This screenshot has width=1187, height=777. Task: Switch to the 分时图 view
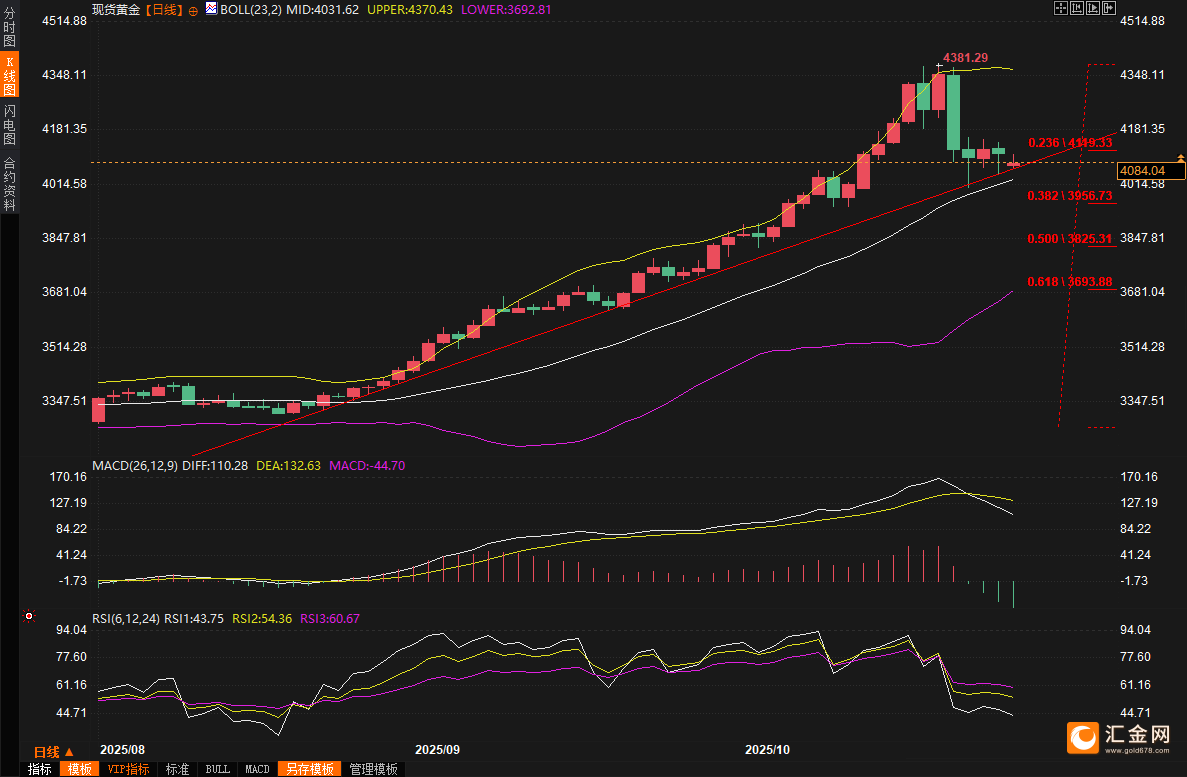pos(9,28)
